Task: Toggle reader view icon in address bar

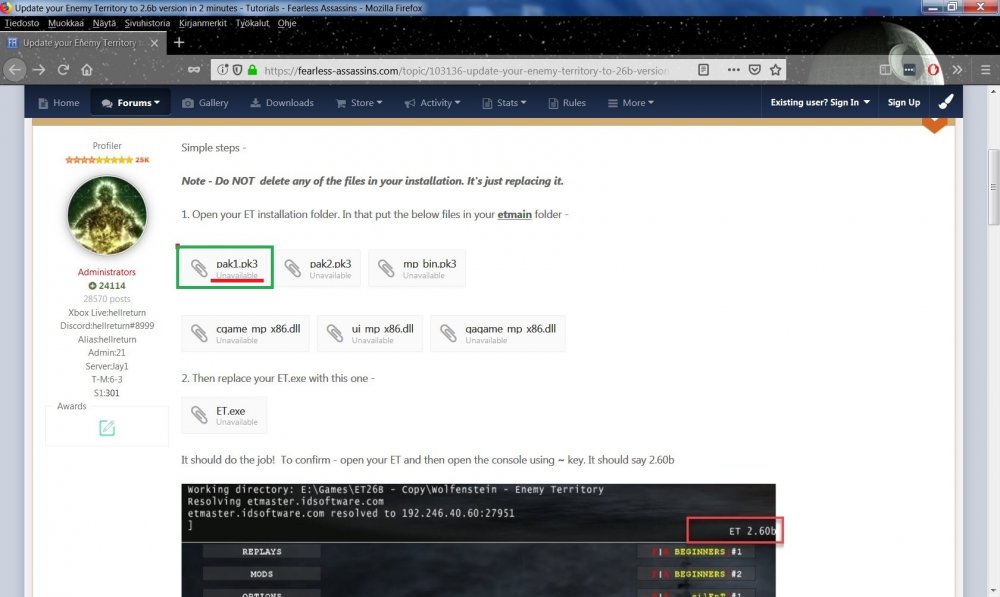Action: 703,70
